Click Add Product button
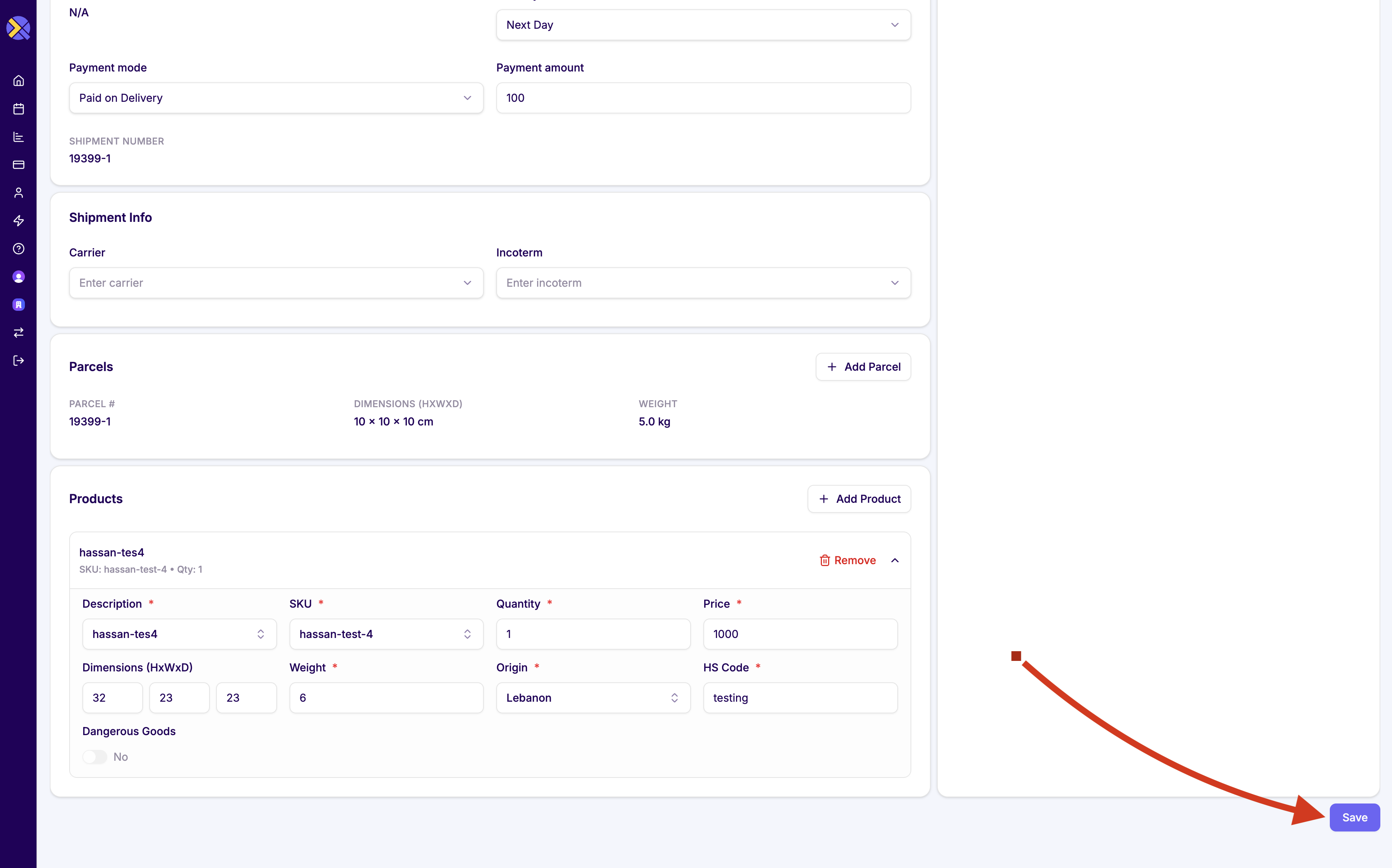Viewport: 1392px width, 868px height. [x=859, y=499]
